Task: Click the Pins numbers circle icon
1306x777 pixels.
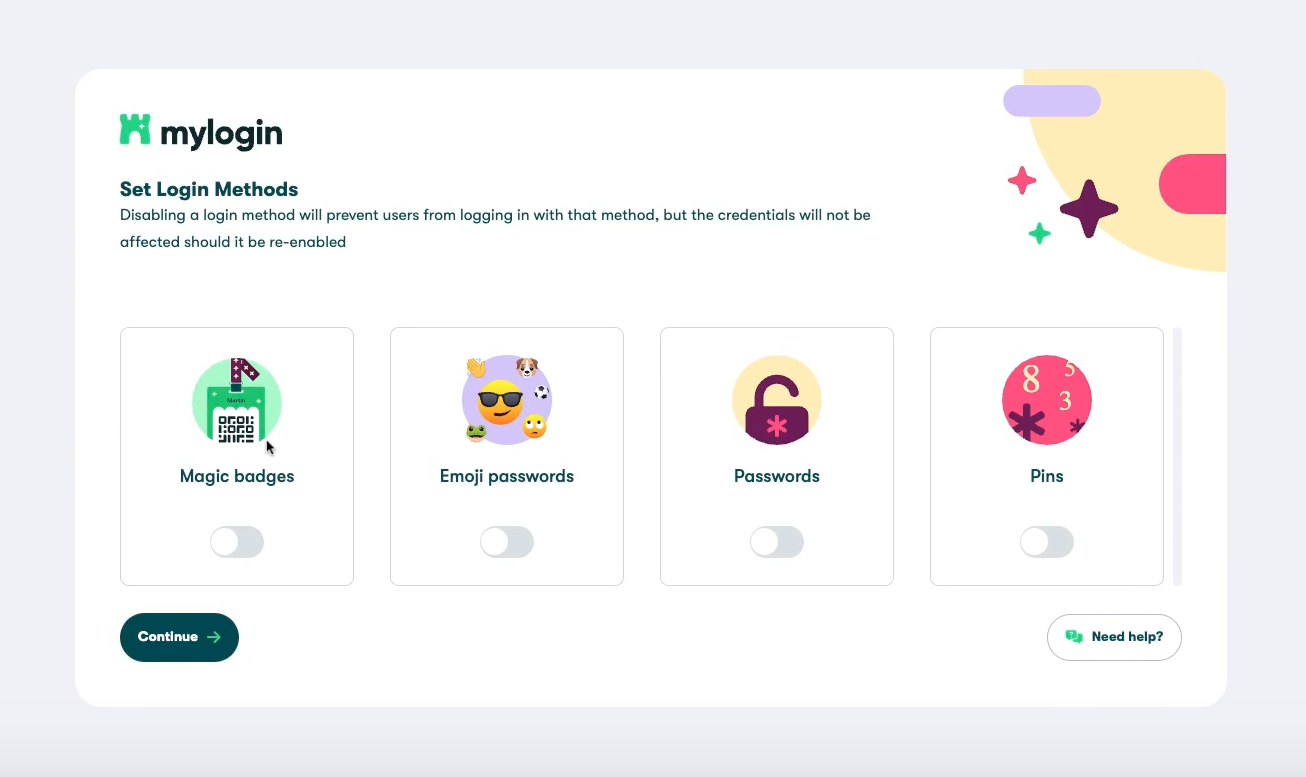Action: coord(1047,400)
